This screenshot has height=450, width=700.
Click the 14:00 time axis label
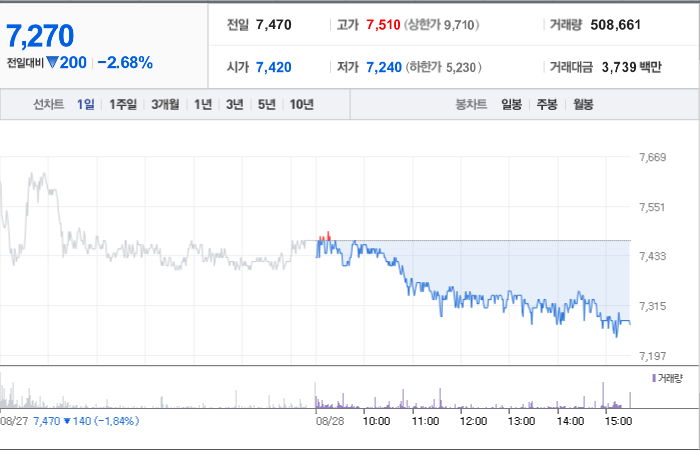click(570, 421)
